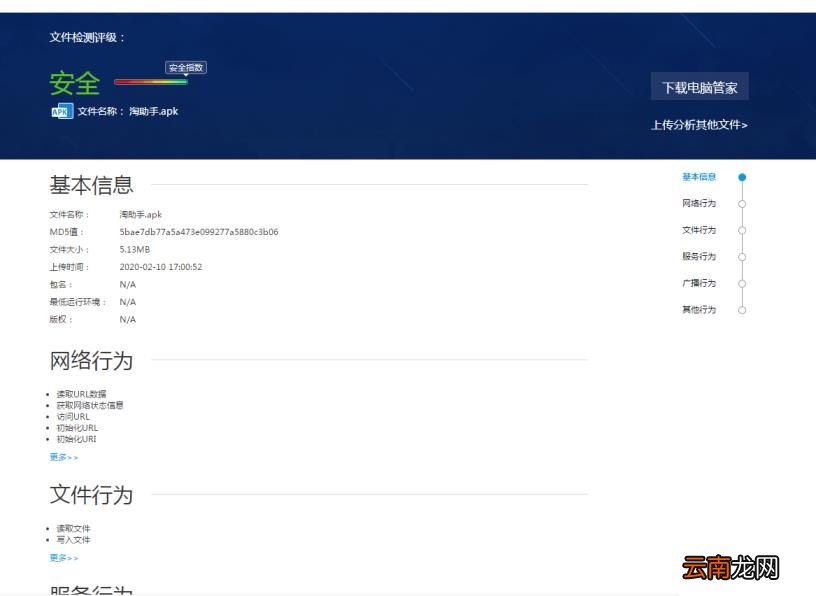
Task: Click the file name 淘助手.apk in 基本信息
Action: tap(141, 214)
